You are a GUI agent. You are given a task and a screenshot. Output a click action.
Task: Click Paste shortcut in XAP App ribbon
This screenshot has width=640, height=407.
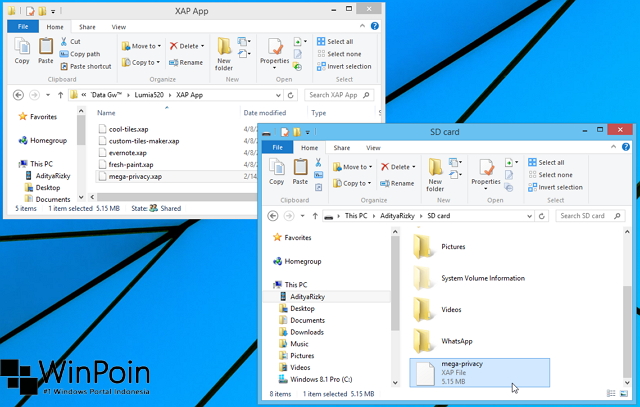click(x=86, y=66)
